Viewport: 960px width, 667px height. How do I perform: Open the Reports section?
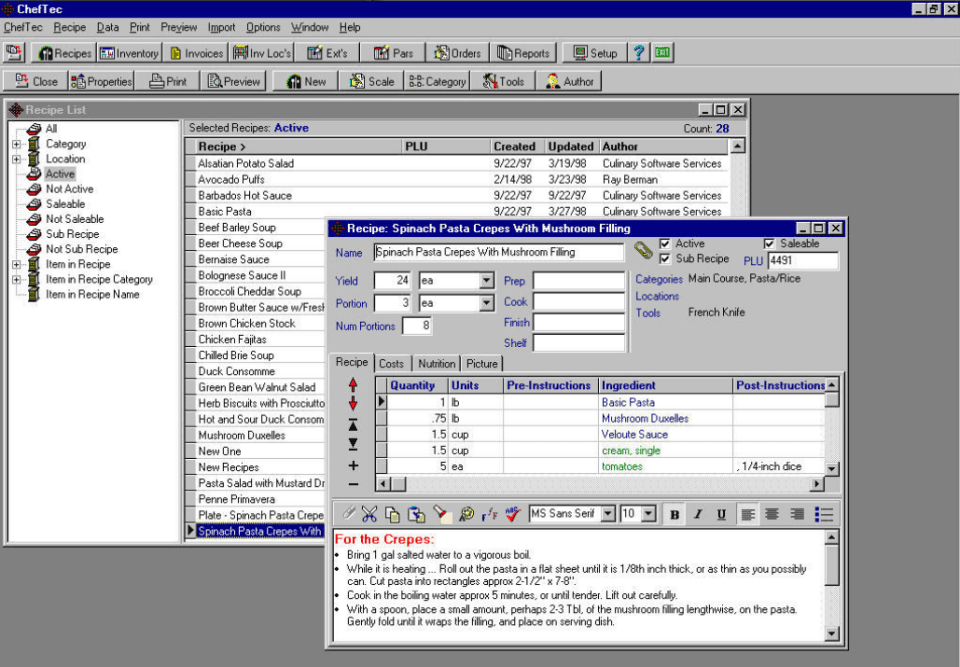point(523,53)
